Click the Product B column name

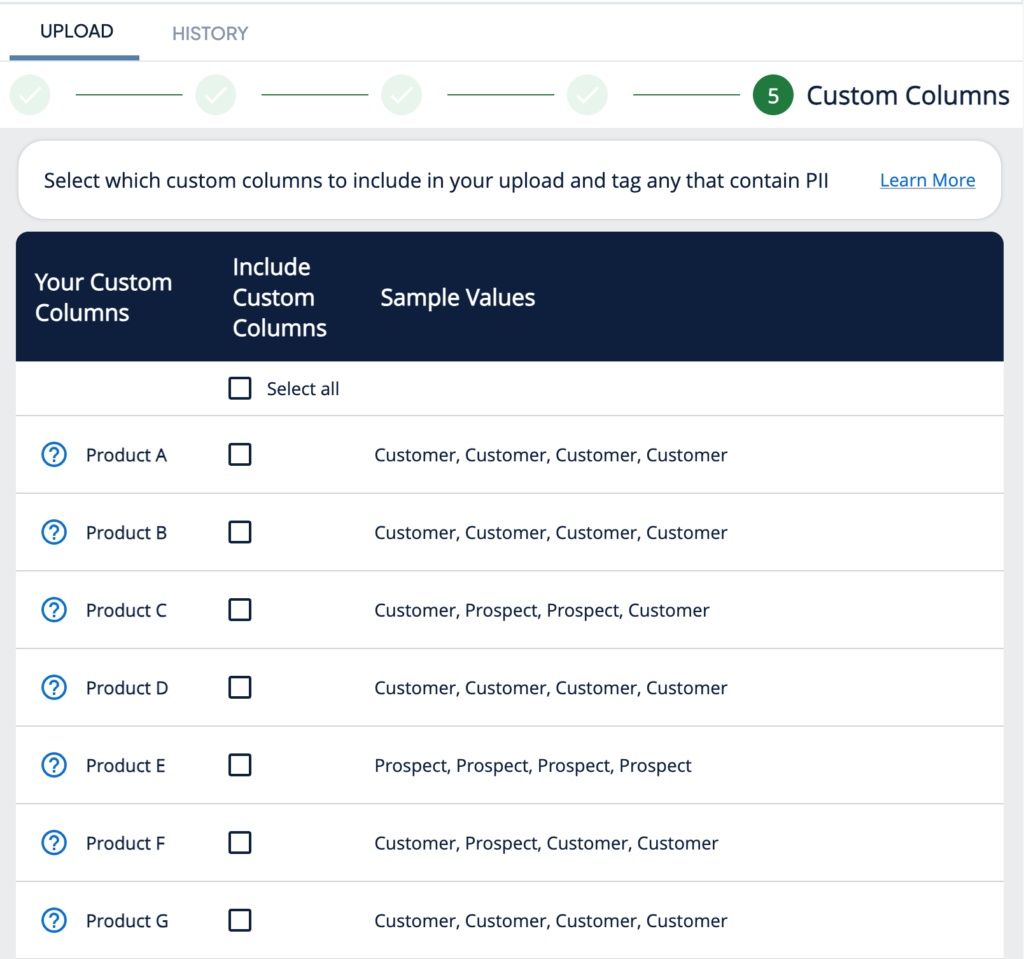pos(127,532)
